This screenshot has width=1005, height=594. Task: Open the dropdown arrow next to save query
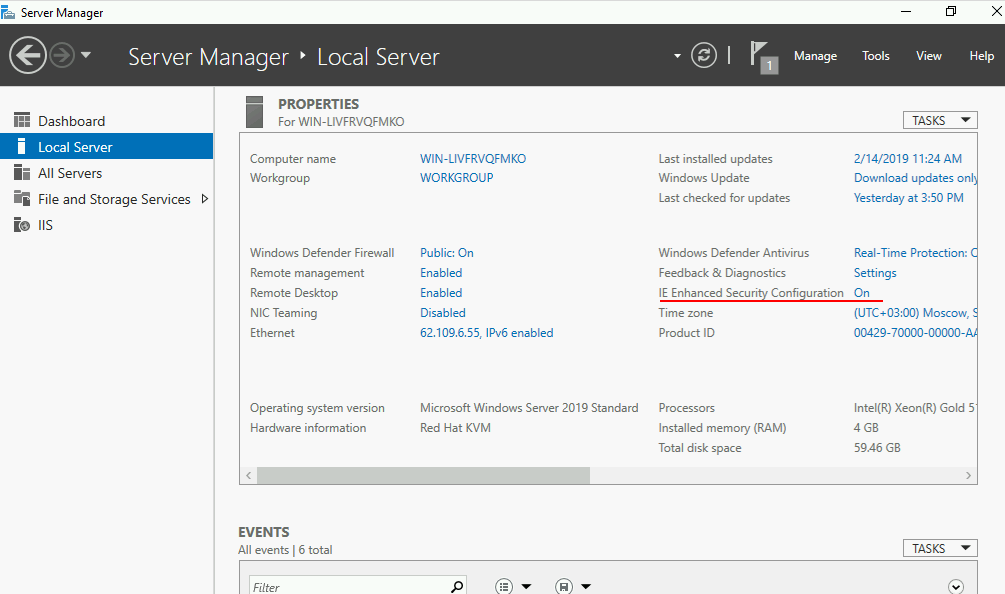point(586,586)
